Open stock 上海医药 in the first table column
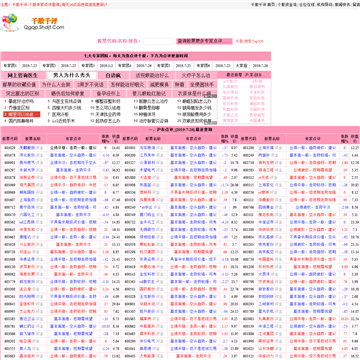 [26, 200]
